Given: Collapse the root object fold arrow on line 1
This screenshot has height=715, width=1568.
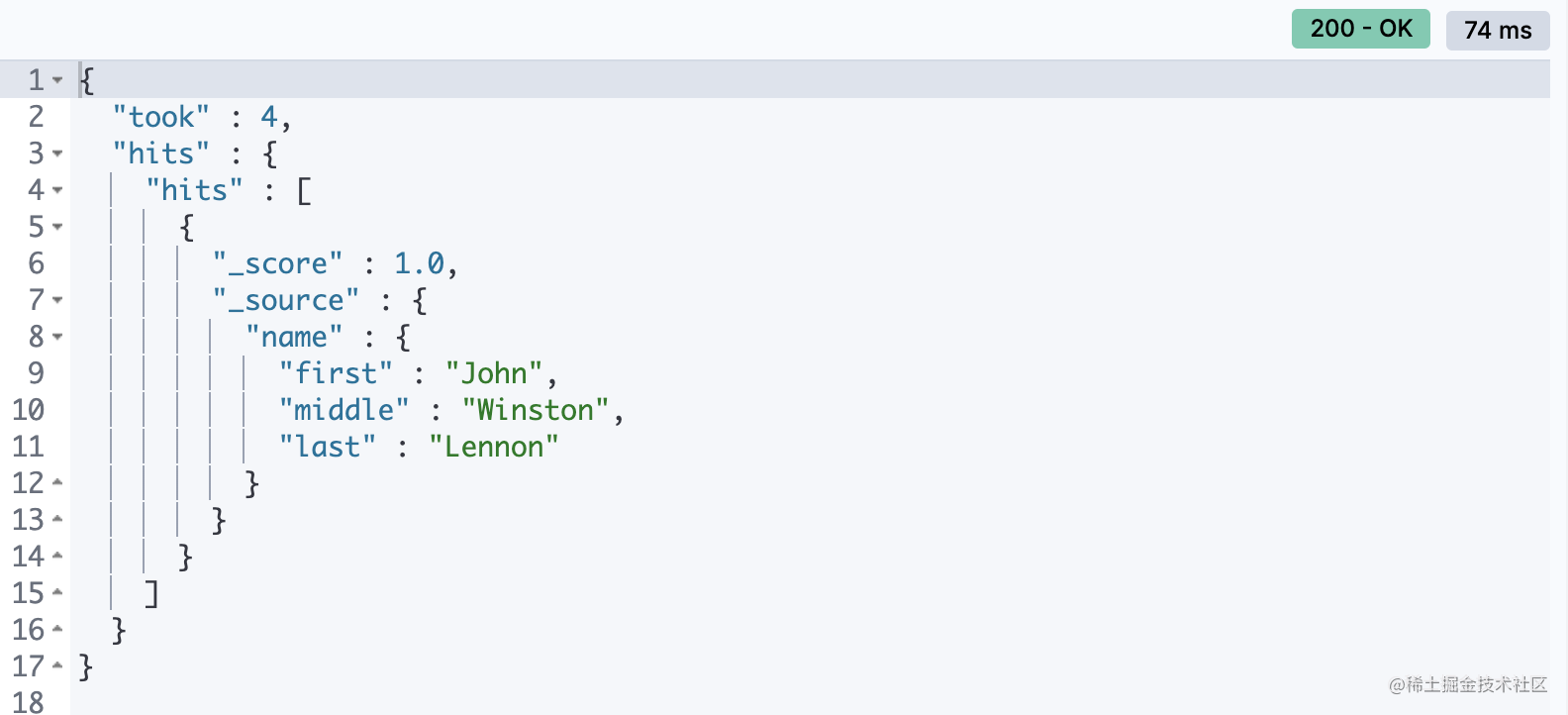Looking at the screenshot, I should click(57, 80).
